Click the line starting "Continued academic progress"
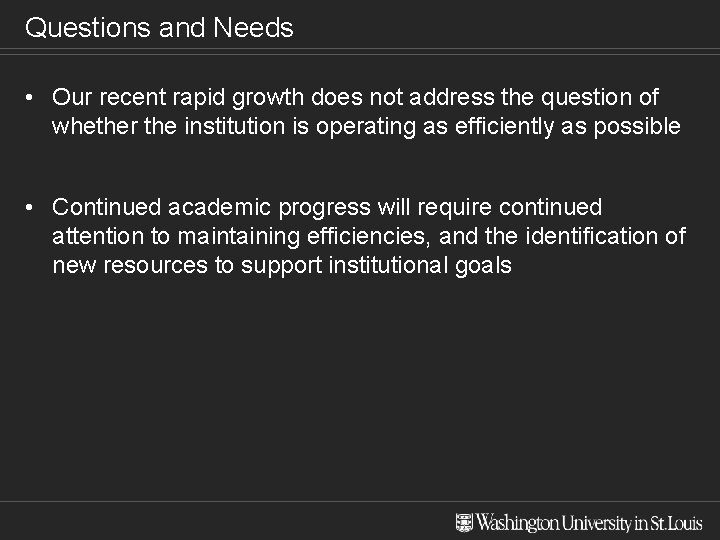Screen dimensions: 720x540 click(327, 207)
